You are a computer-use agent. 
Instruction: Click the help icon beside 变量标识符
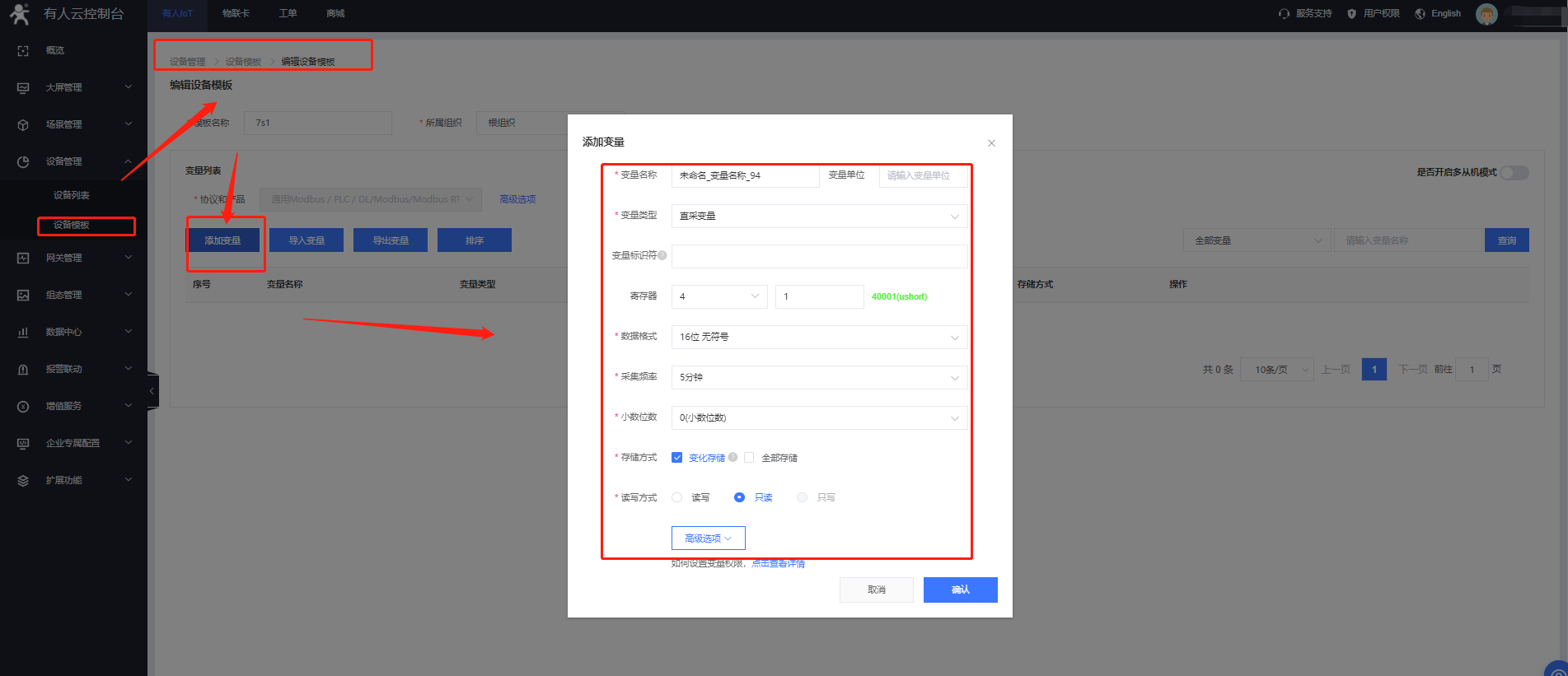click(662, 255)
